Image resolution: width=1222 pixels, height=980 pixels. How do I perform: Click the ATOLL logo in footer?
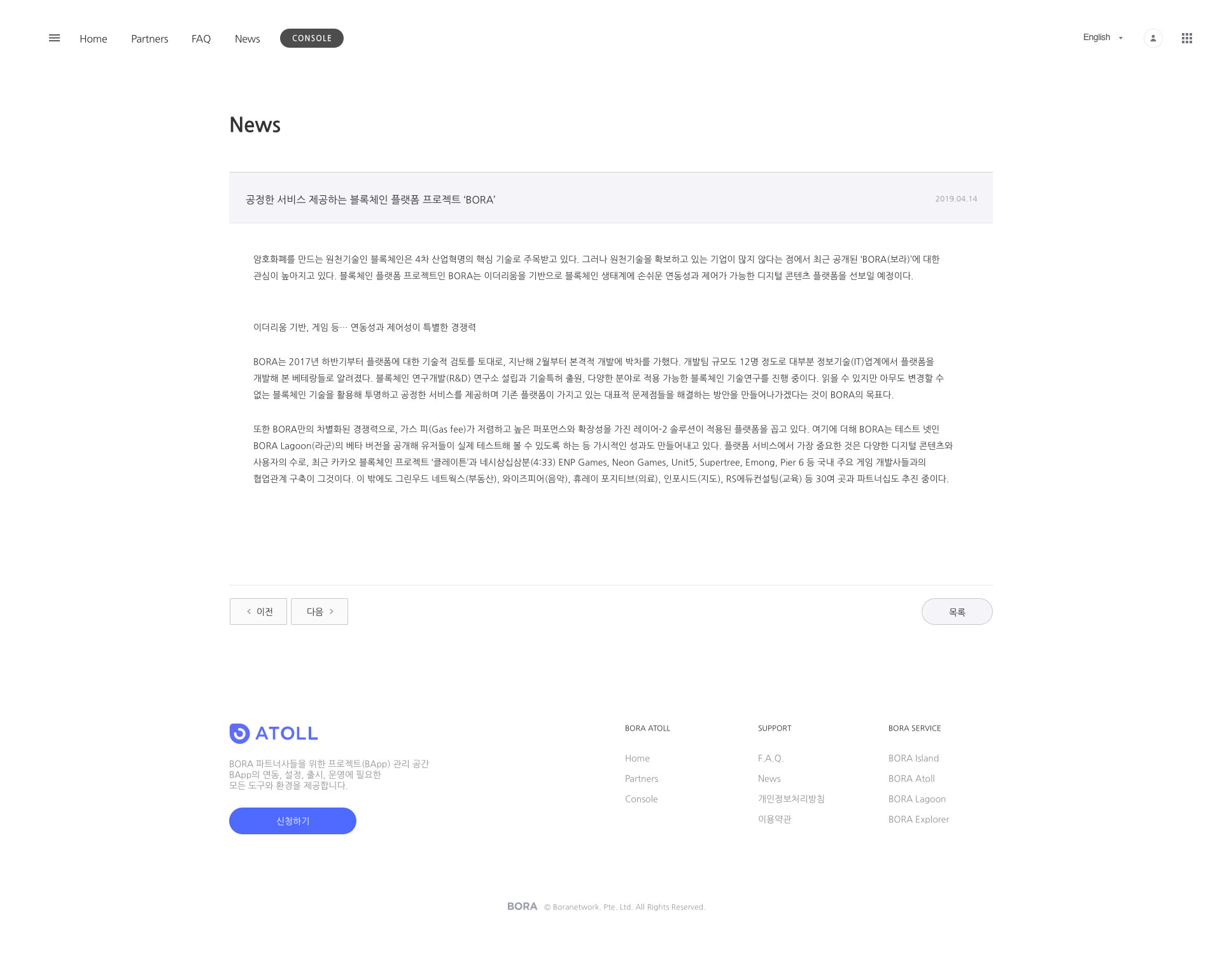tap(274, 733)
